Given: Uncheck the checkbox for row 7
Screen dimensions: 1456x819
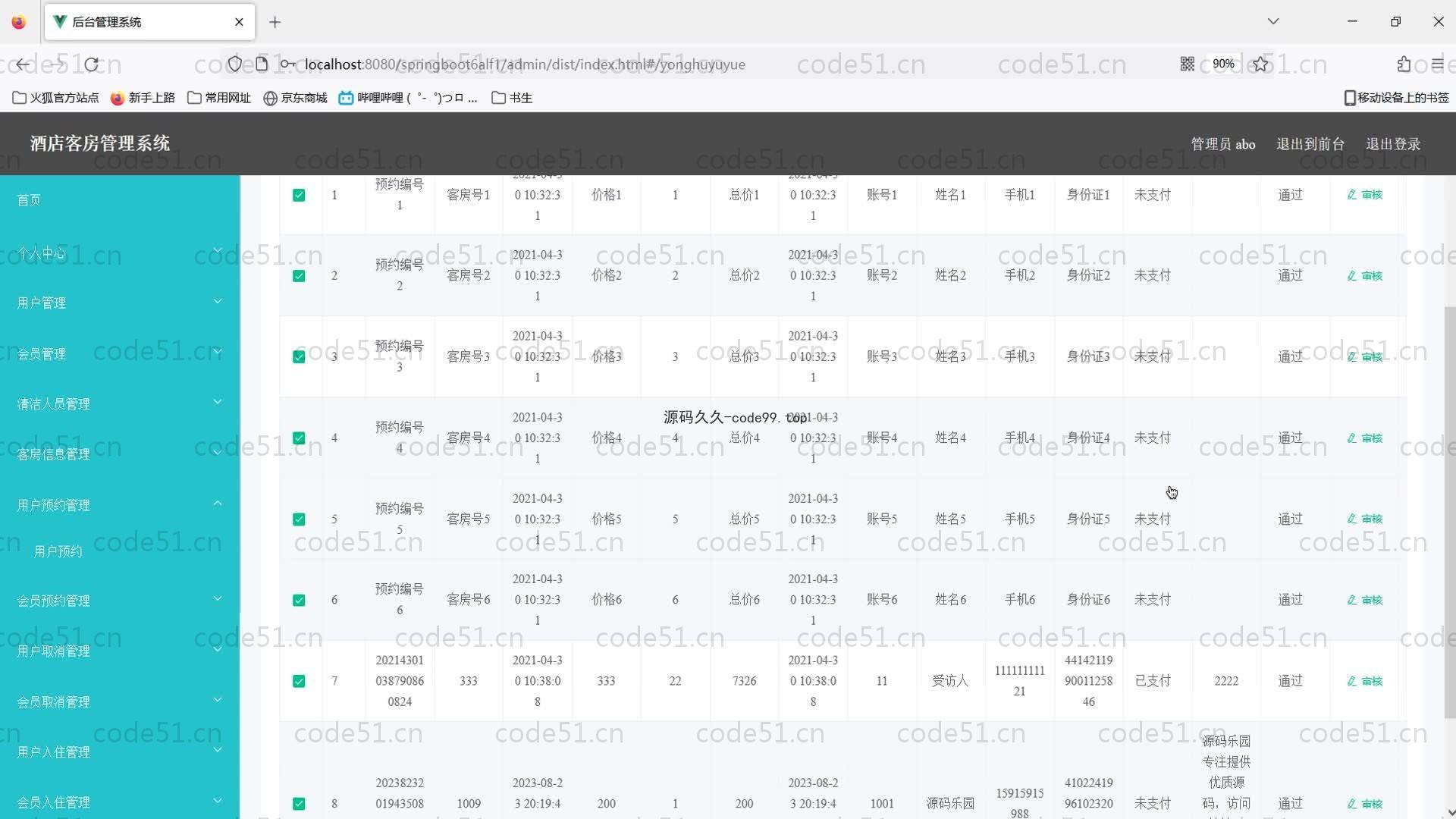Looking at the screenshot, I should 299,682.
